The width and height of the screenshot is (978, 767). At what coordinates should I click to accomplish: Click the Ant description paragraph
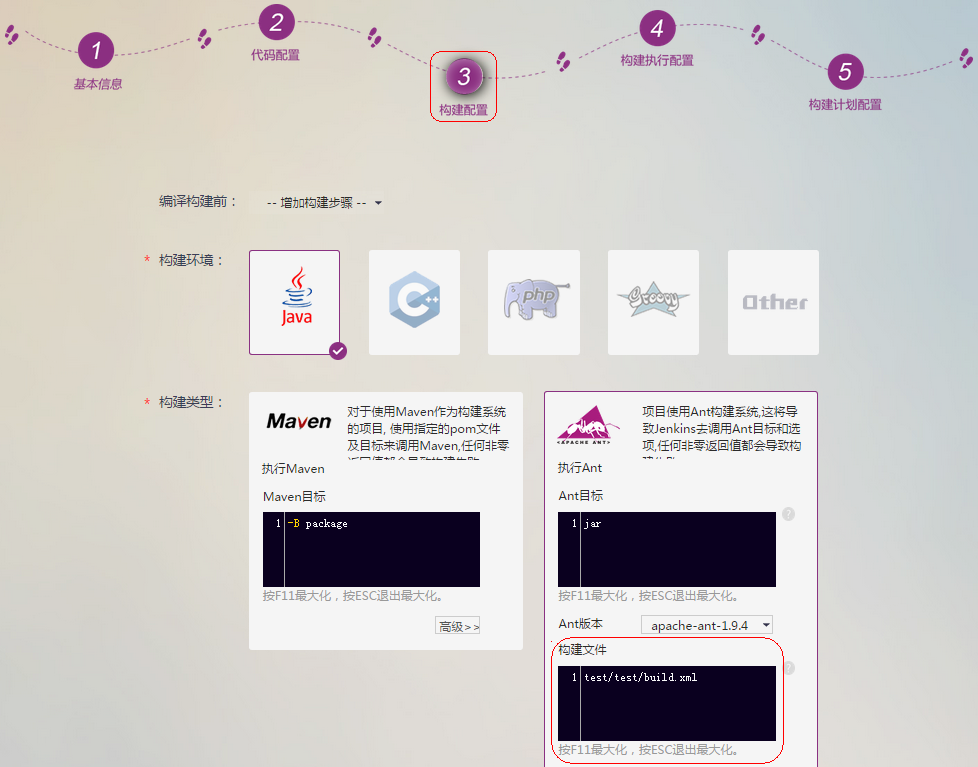click(722, 433)
